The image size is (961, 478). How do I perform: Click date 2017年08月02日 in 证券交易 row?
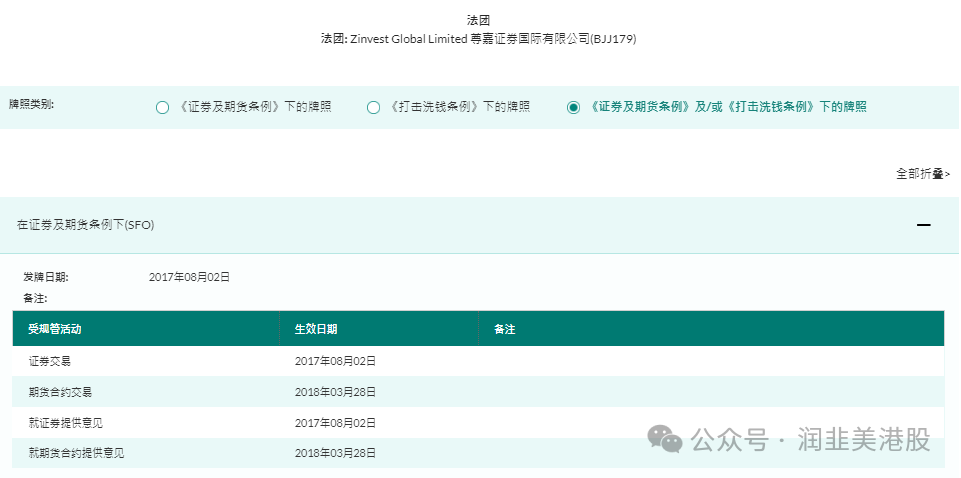click(x=335, y=361)
